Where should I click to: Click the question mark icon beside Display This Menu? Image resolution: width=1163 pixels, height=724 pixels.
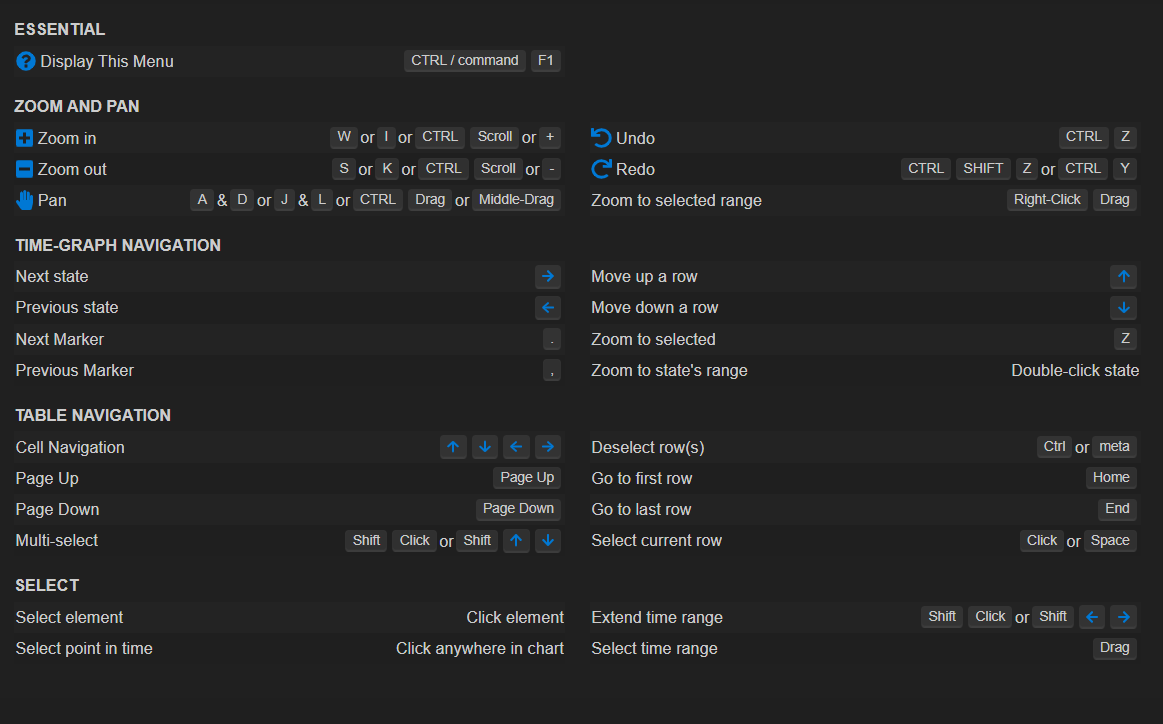click(x=25, y=62)
